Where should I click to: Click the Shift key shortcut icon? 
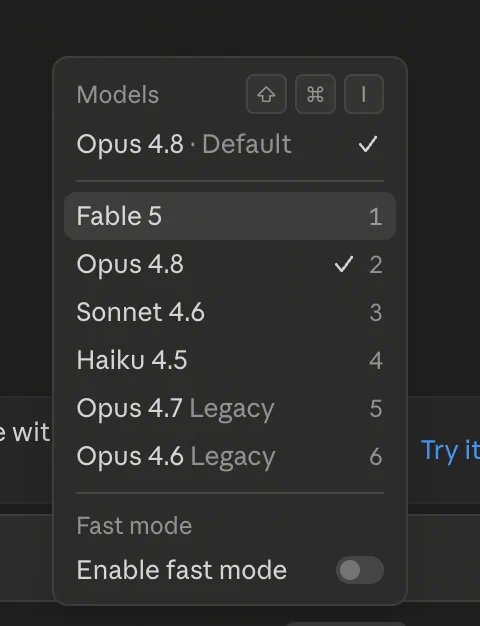pos(266,94)
